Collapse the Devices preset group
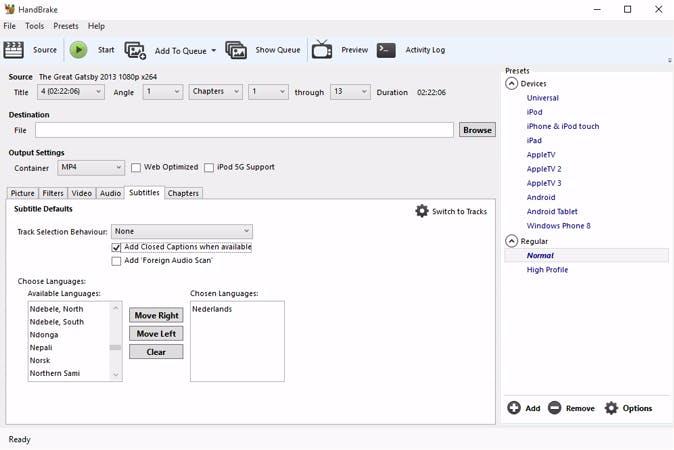 point(512,84)
